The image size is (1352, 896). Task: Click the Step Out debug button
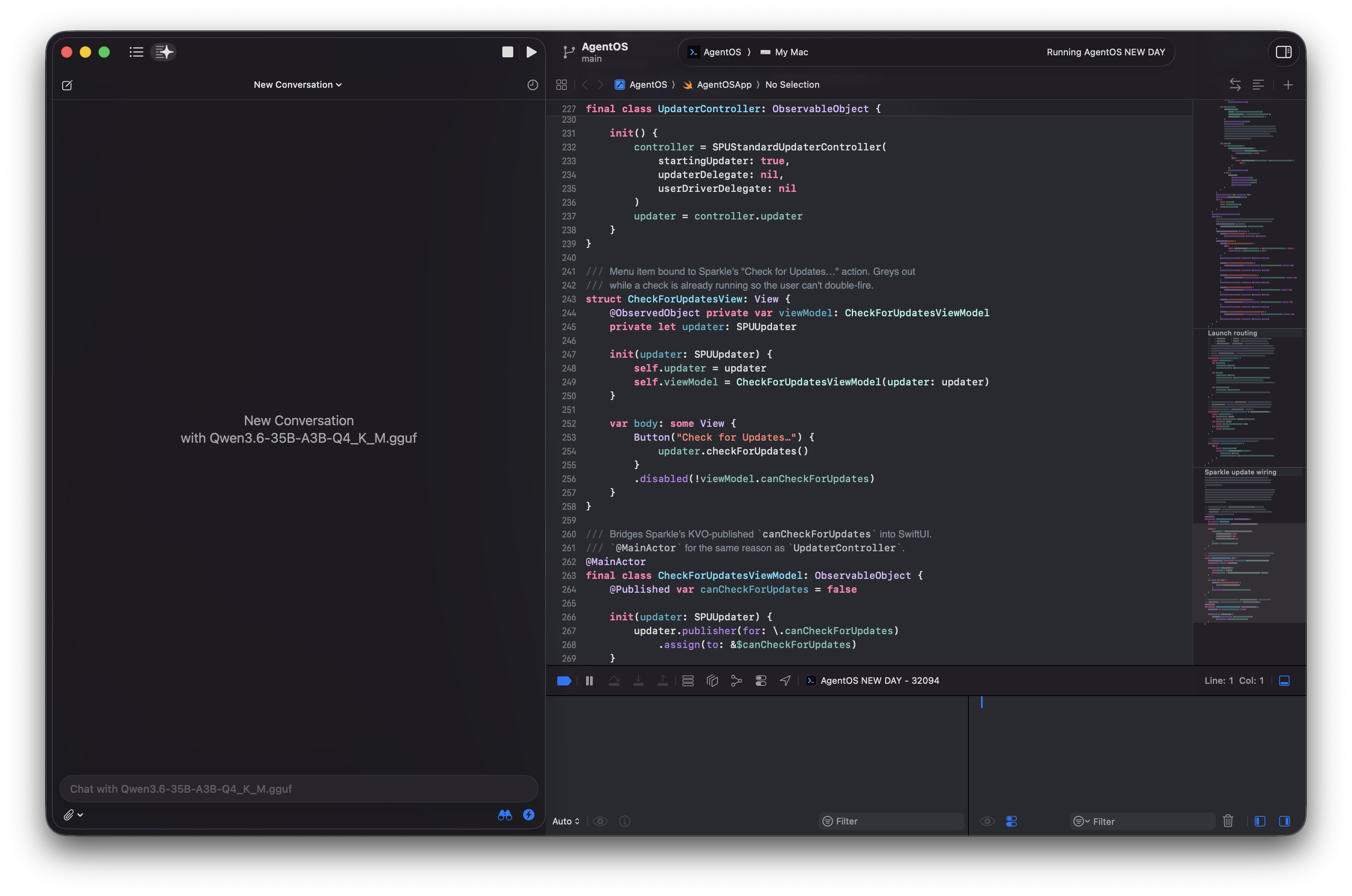(x=663, y=681)
